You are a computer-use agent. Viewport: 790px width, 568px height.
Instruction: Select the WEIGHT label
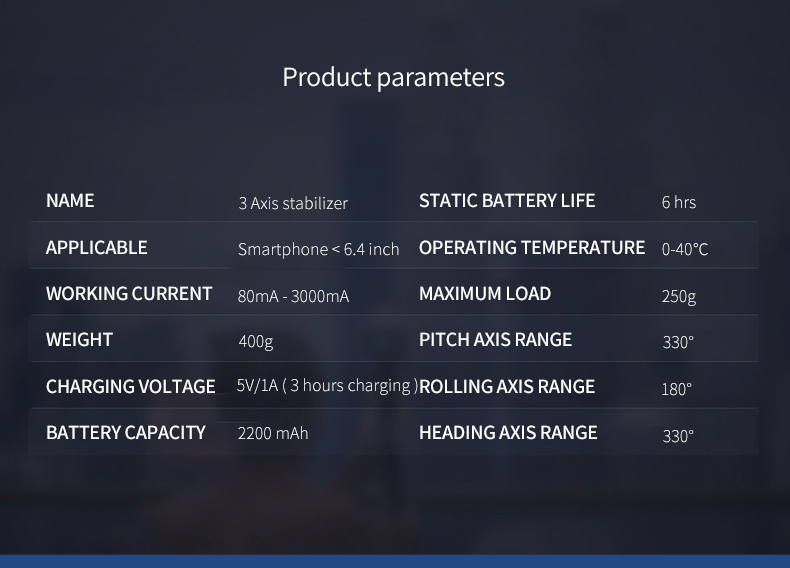79,340
